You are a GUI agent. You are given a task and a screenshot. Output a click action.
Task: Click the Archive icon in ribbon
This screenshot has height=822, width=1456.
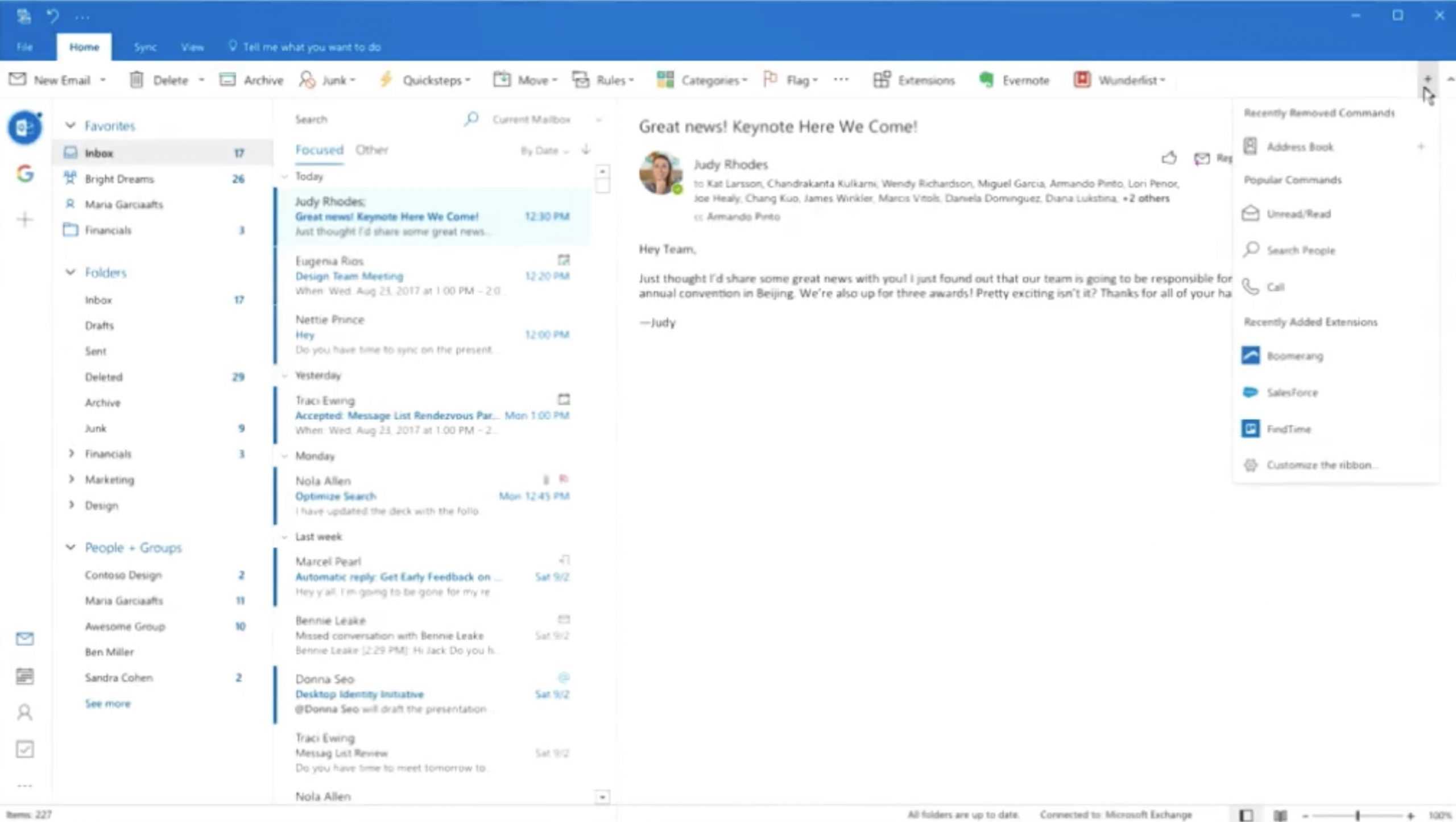[227, 80]
